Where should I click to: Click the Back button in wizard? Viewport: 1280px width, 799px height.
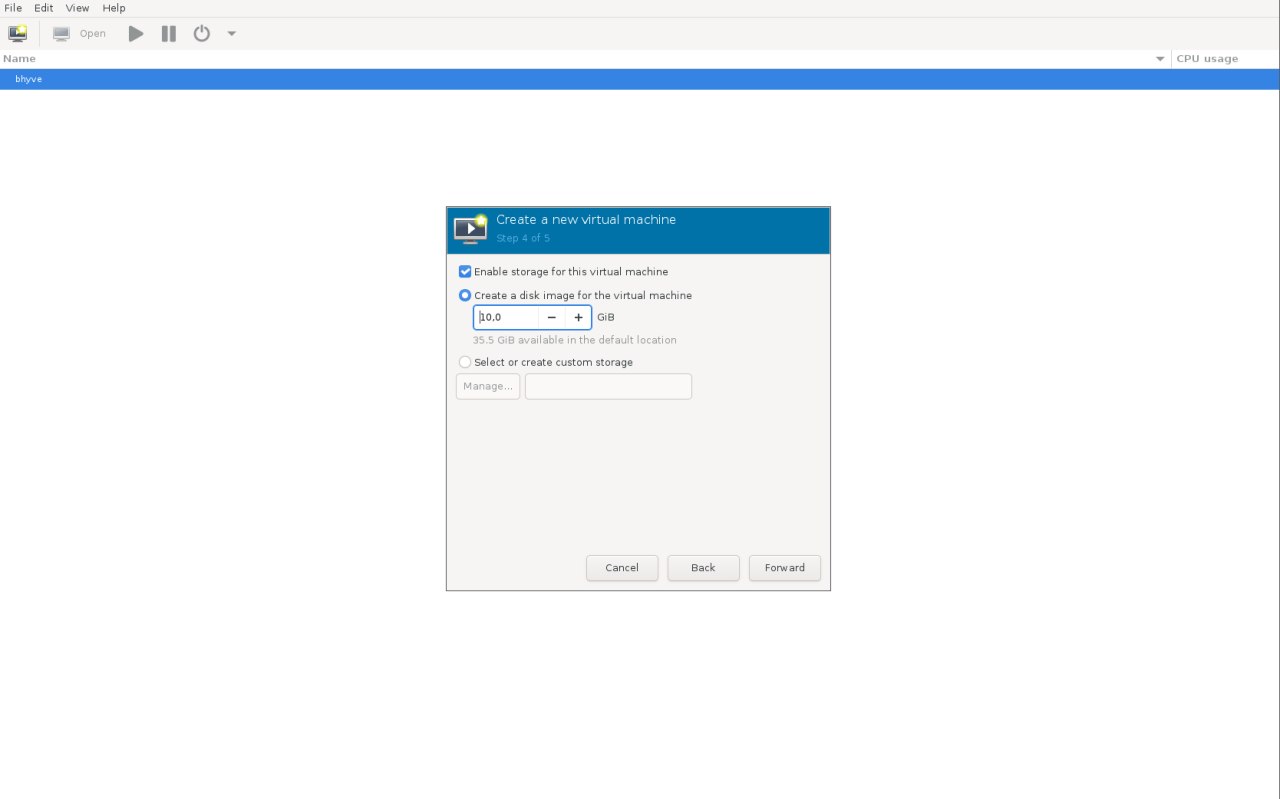point(703,568)
